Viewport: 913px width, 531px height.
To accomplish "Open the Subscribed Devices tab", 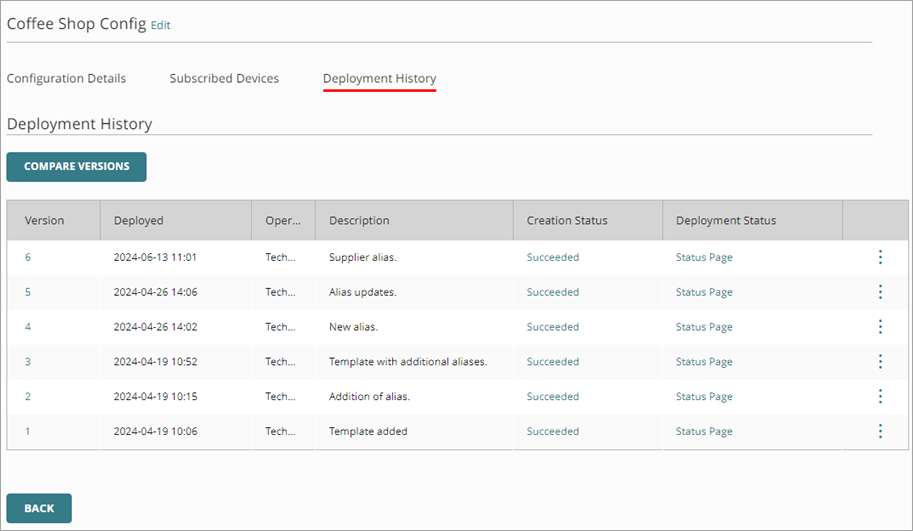I will point(224,78).
